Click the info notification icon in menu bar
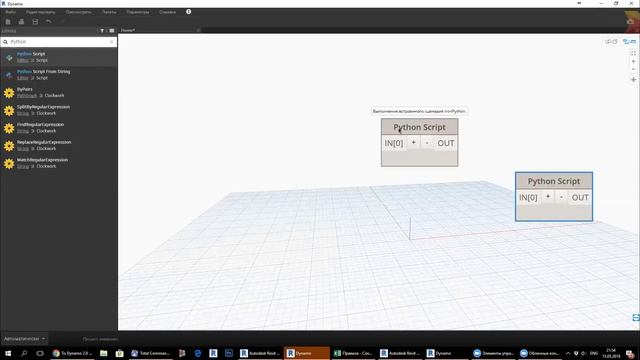 click(x=189, y=12)
